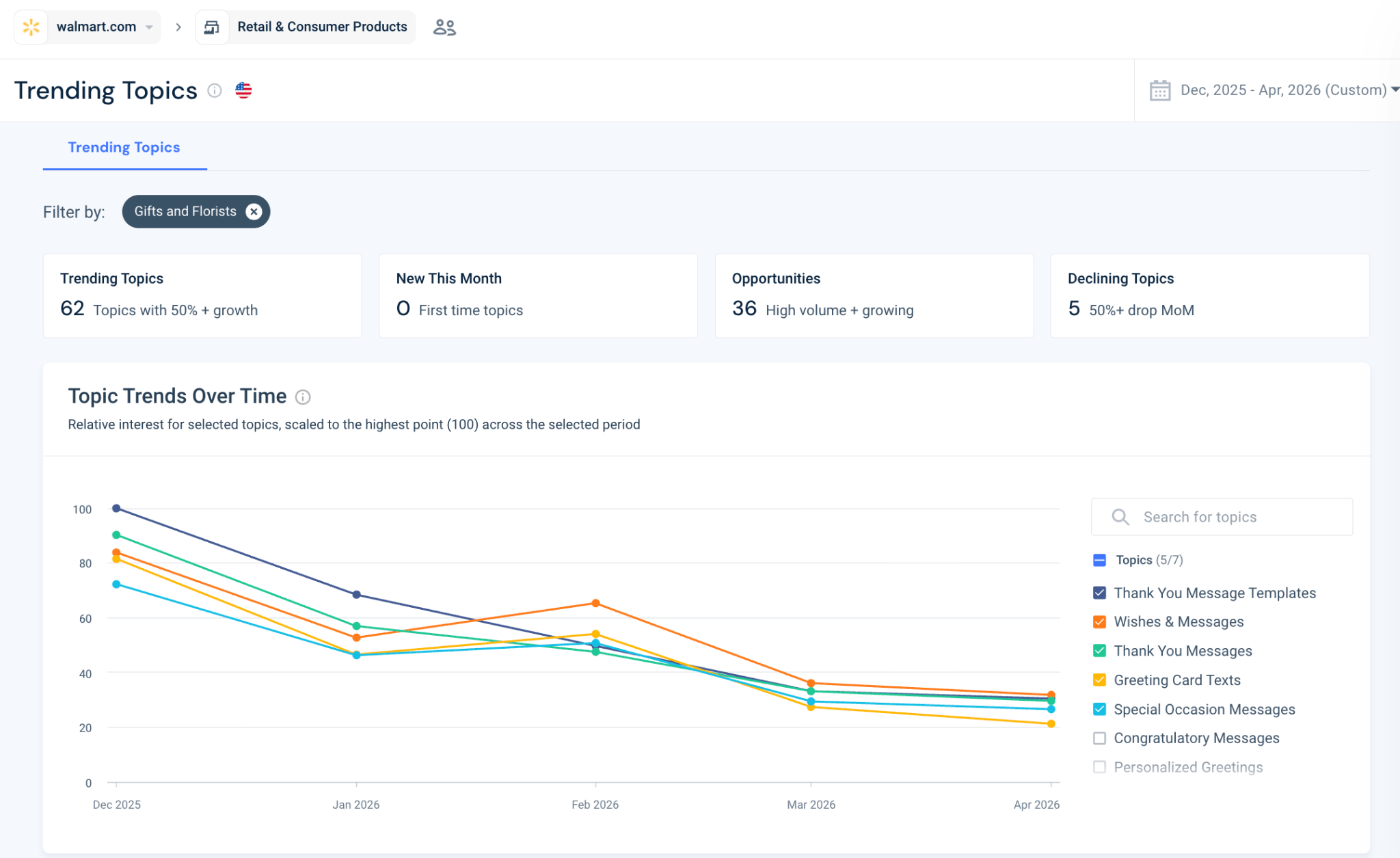This screenshot has height=858, width=1400.
Task: Click dark blue Jan 2026 data point
Action: pos(356,595)
